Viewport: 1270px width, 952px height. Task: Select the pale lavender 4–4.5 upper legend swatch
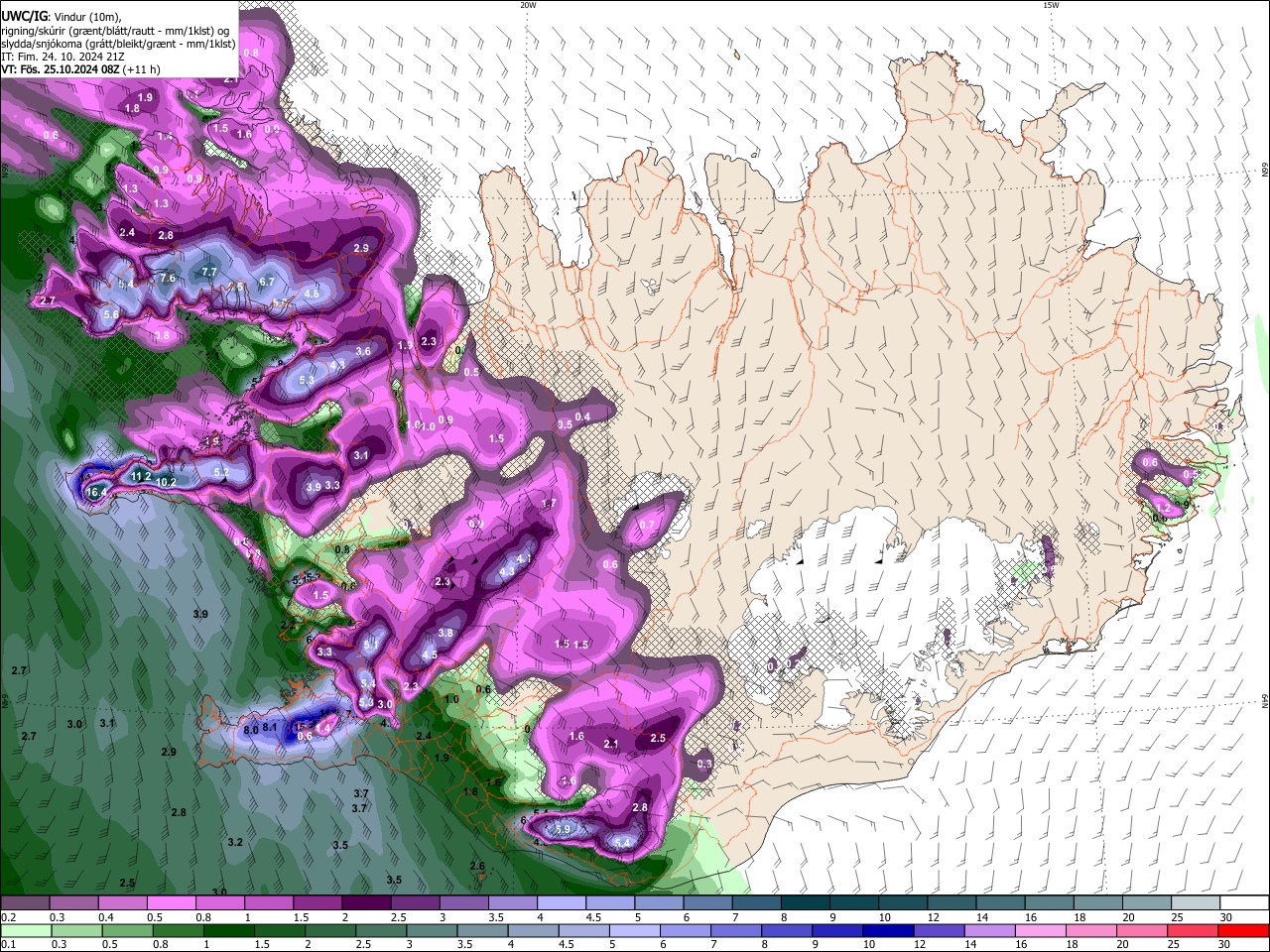(x=562, y=903)
